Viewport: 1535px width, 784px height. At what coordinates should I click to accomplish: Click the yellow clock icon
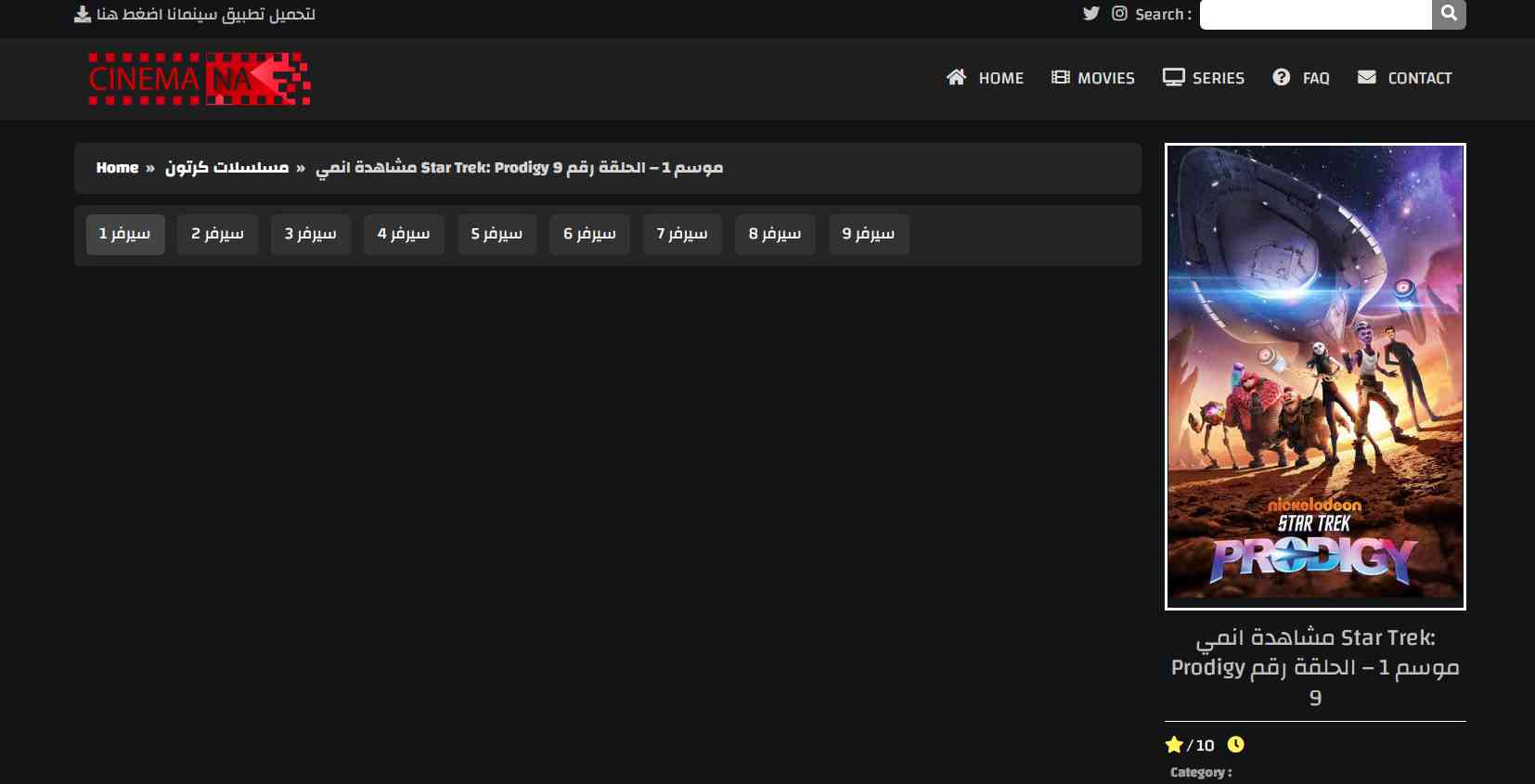pyautogui.click(x=1235, y=744)
